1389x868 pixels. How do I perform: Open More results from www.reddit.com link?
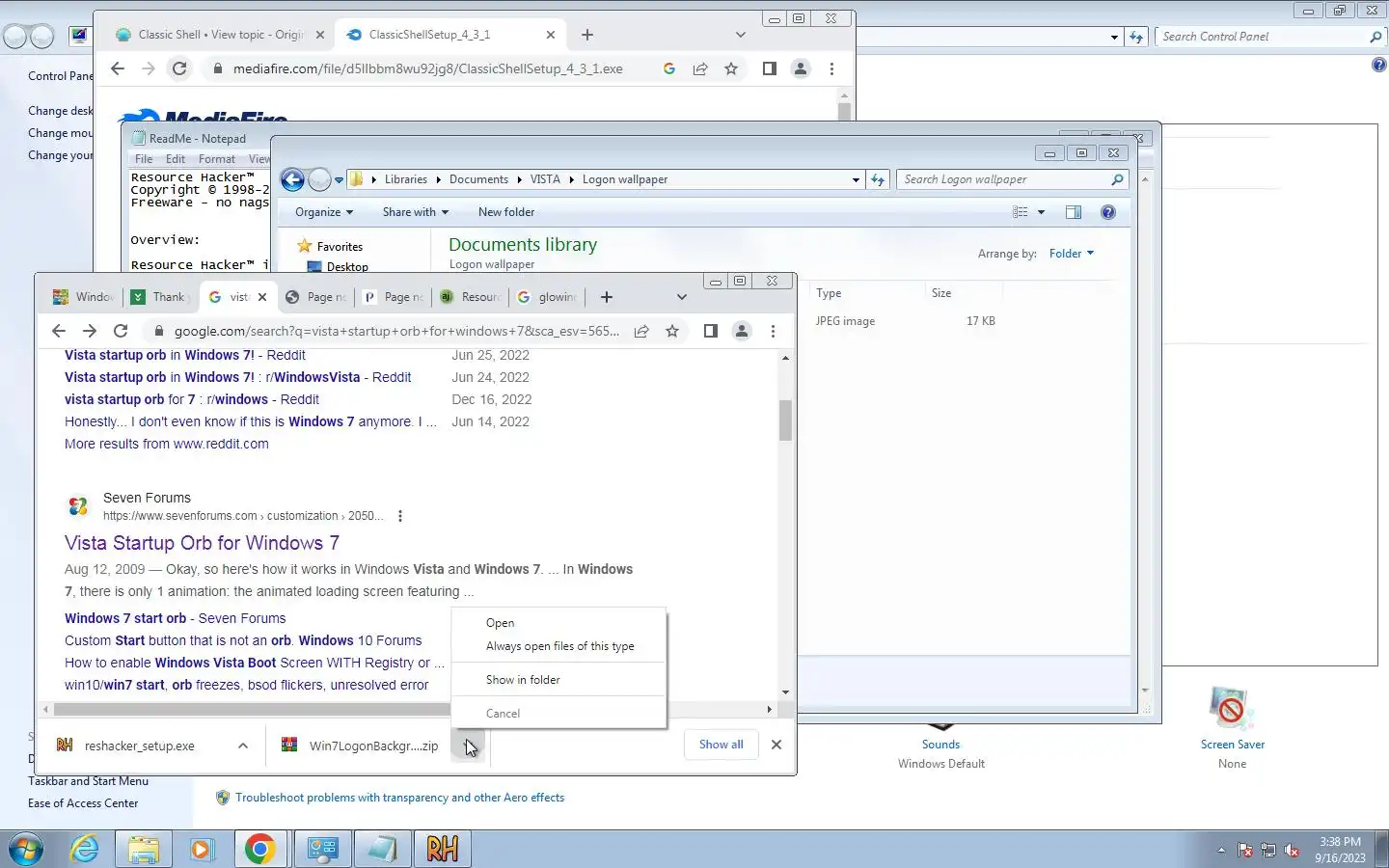[x=167, y=444]
